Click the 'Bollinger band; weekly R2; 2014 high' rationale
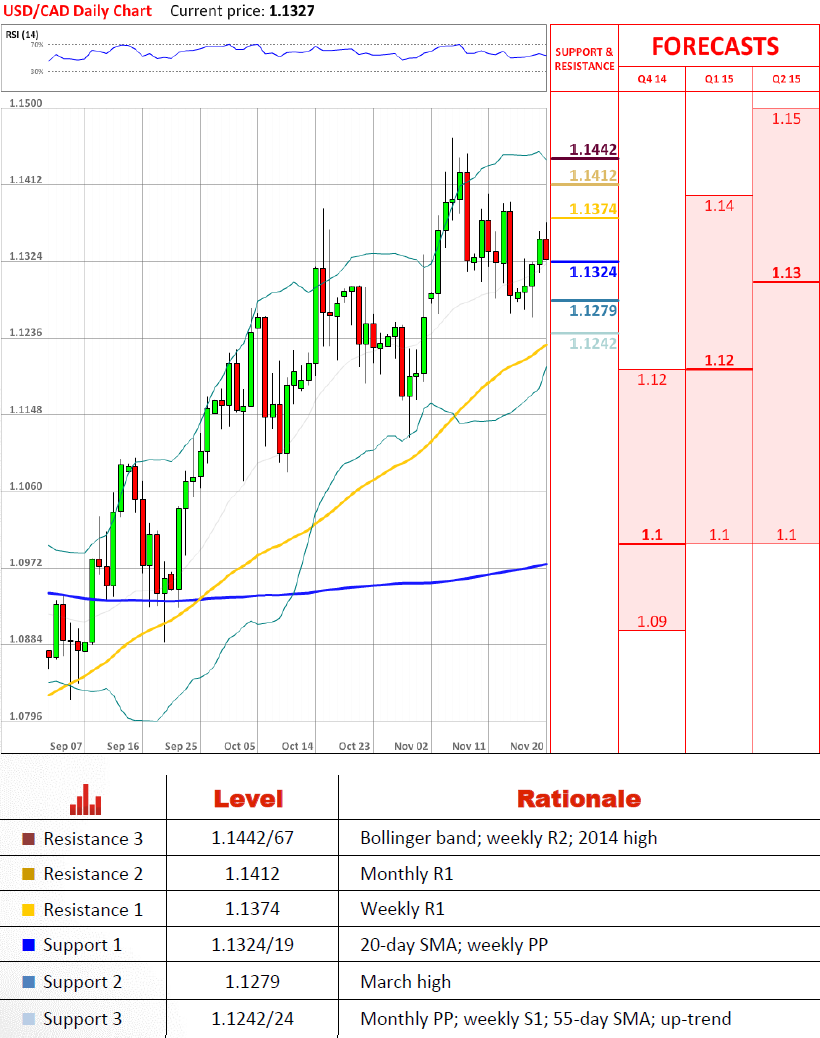Image resolution: width=820 pixels, height=1038 pixels. (x=508, y=838)
